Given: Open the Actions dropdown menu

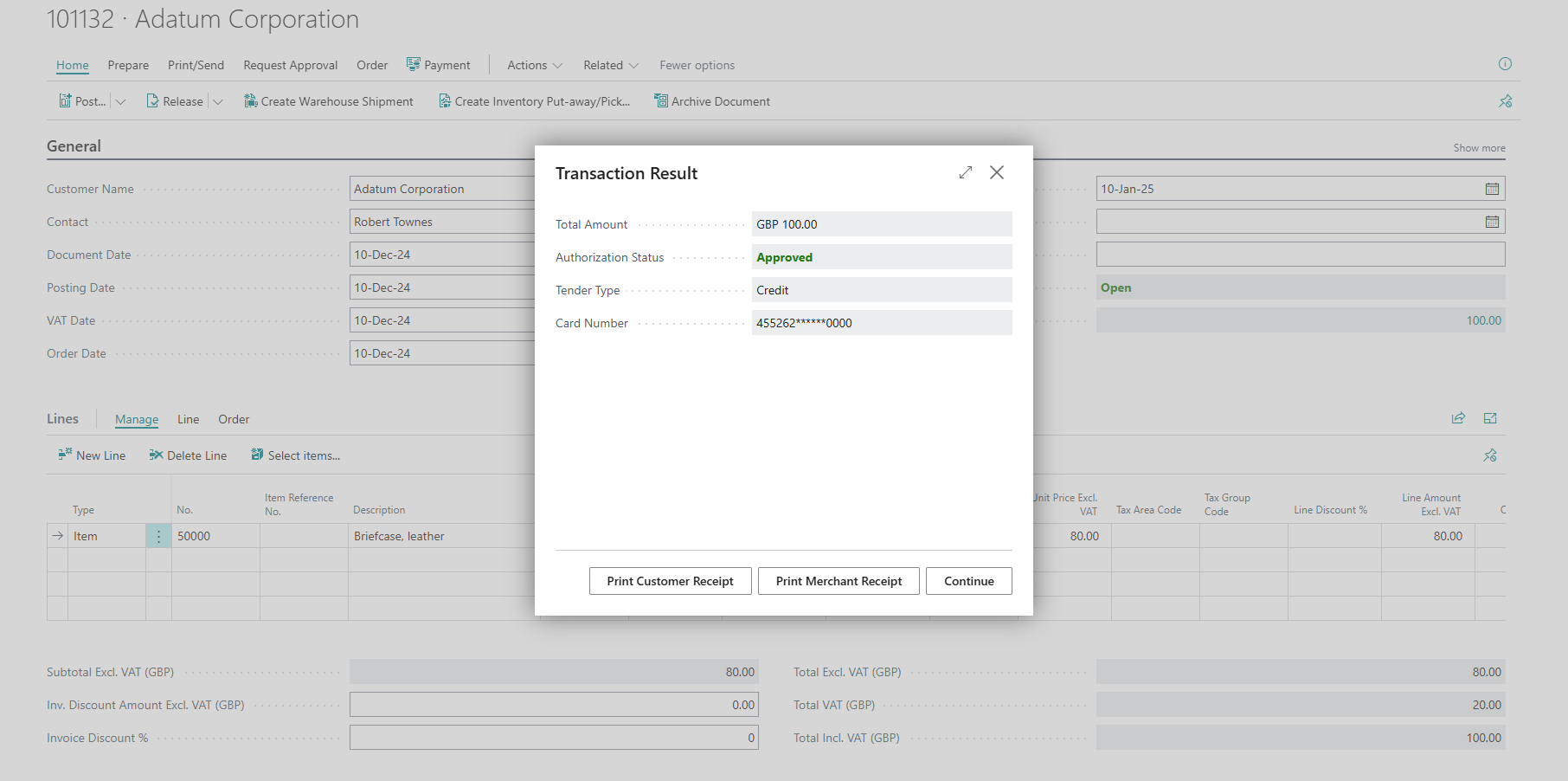Looking at the screenshot, I should pos(535,65).
